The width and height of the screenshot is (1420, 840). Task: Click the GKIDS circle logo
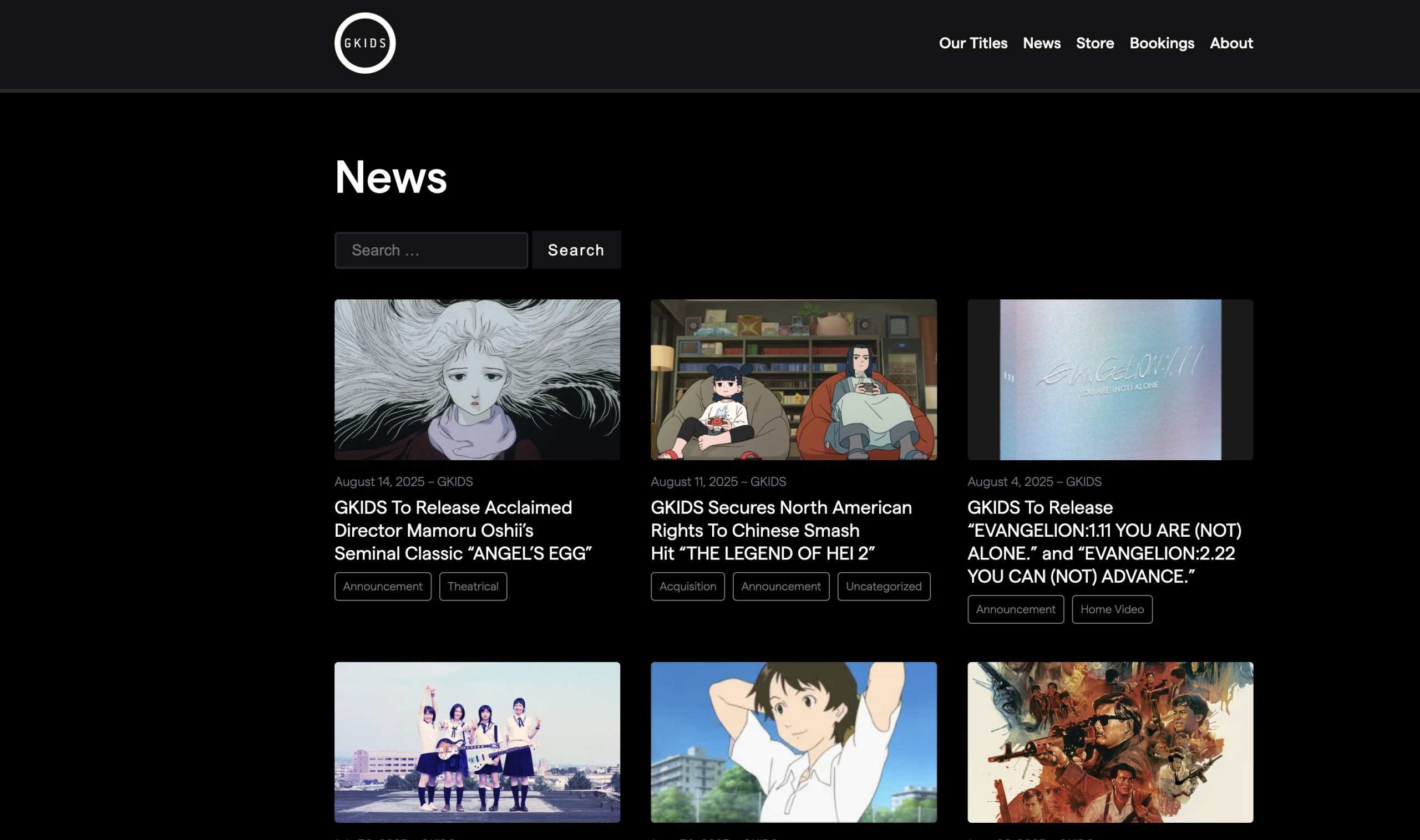(364, 43)
